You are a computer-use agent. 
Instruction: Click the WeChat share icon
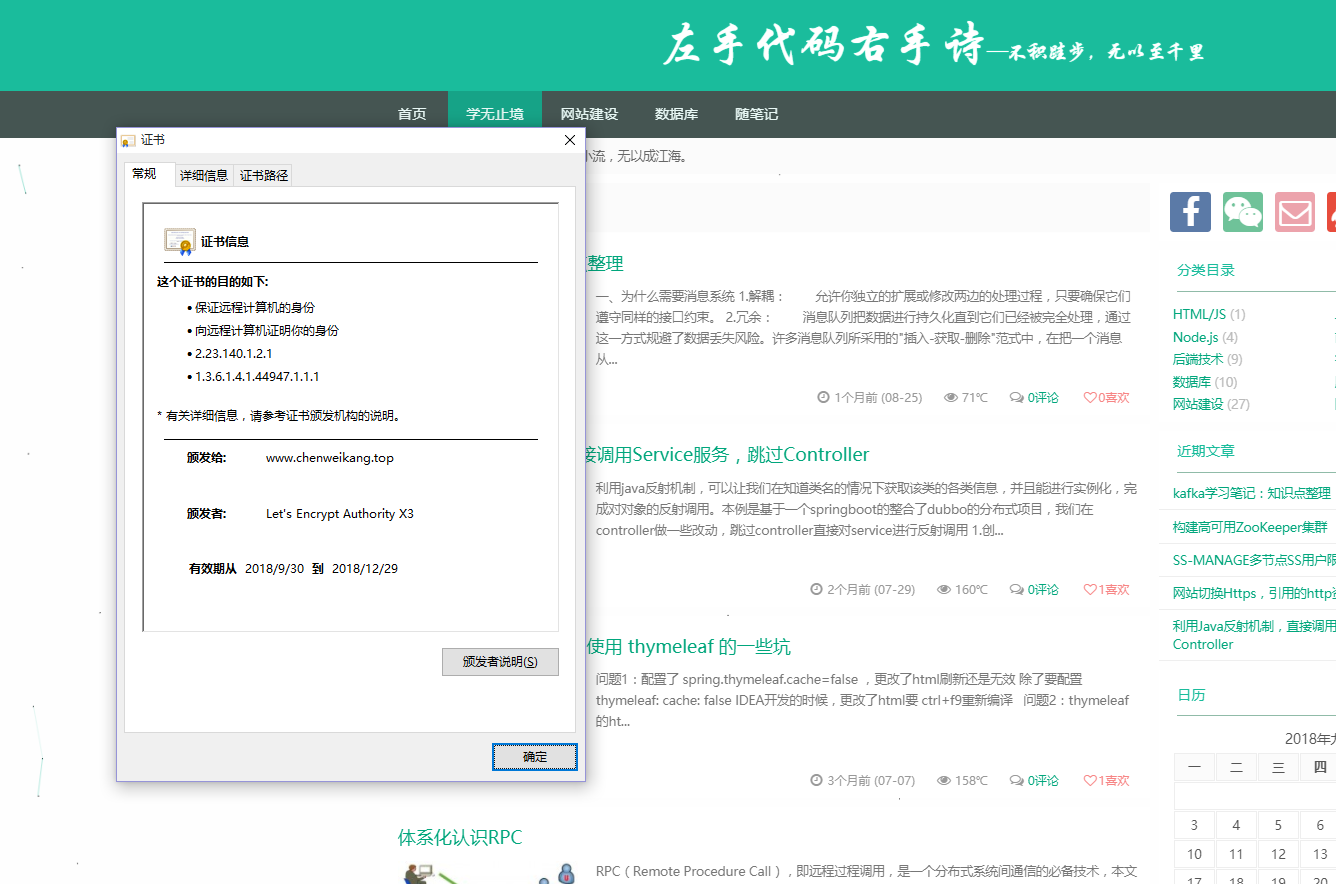[1243, 212]
